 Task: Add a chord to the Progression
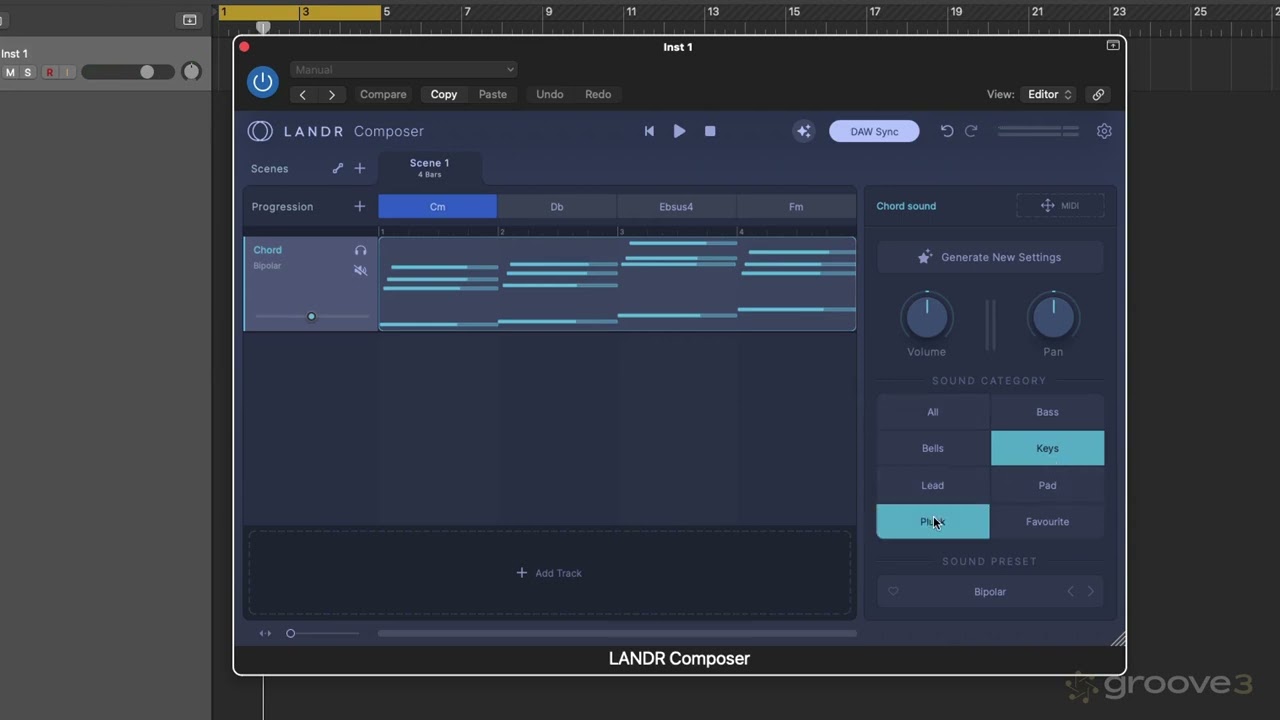360,206
